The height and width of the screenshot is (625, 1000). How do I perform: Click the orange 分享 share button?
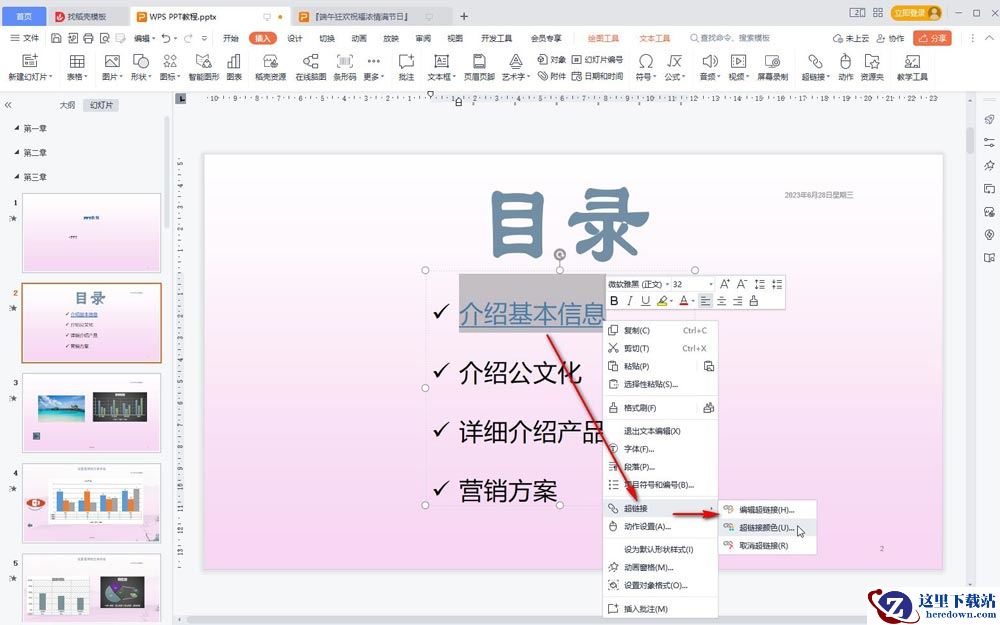pos(932,38)
